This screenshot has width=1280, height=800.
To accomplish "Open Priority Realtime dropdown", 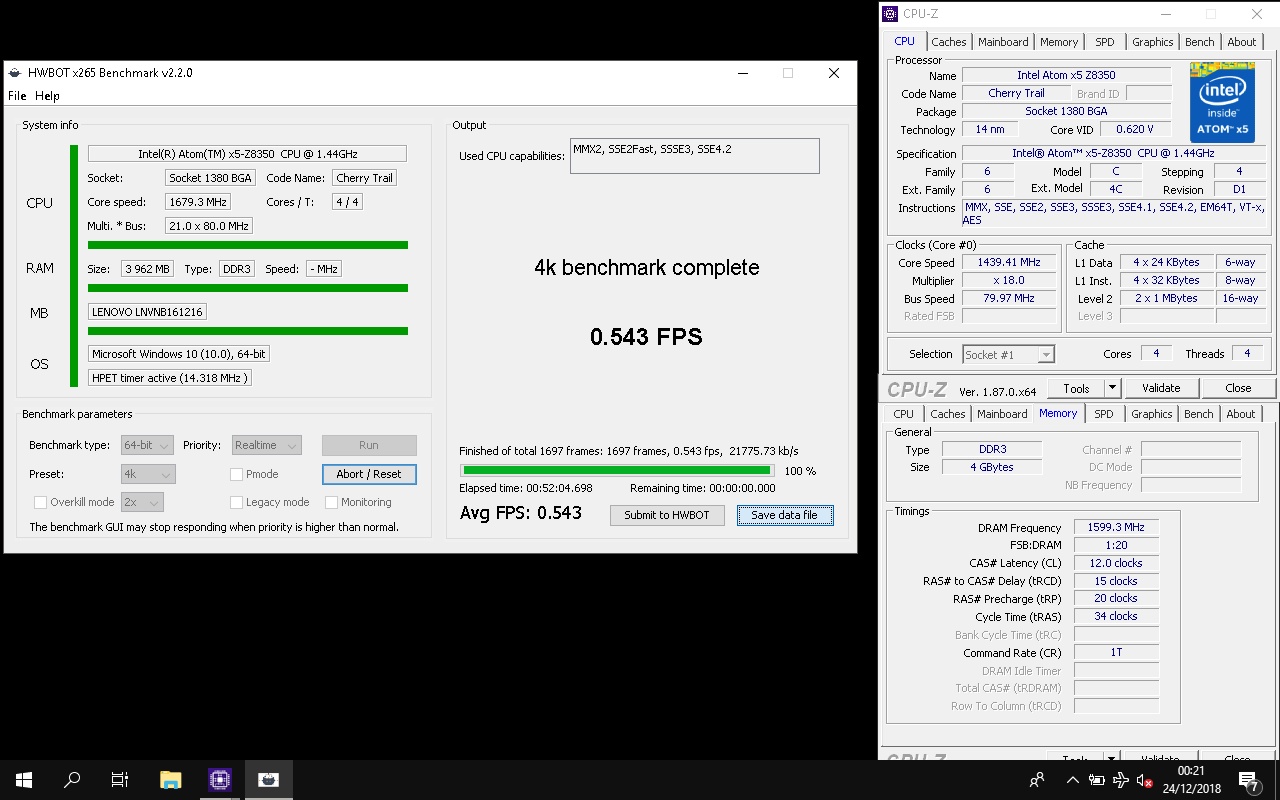I will 266,445.
